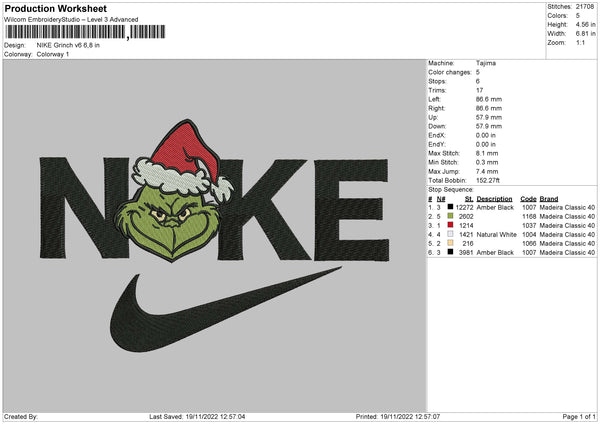Select the "Created By:" footer label
Viewport: 600px width, 424px height.
tap(21, 416)
